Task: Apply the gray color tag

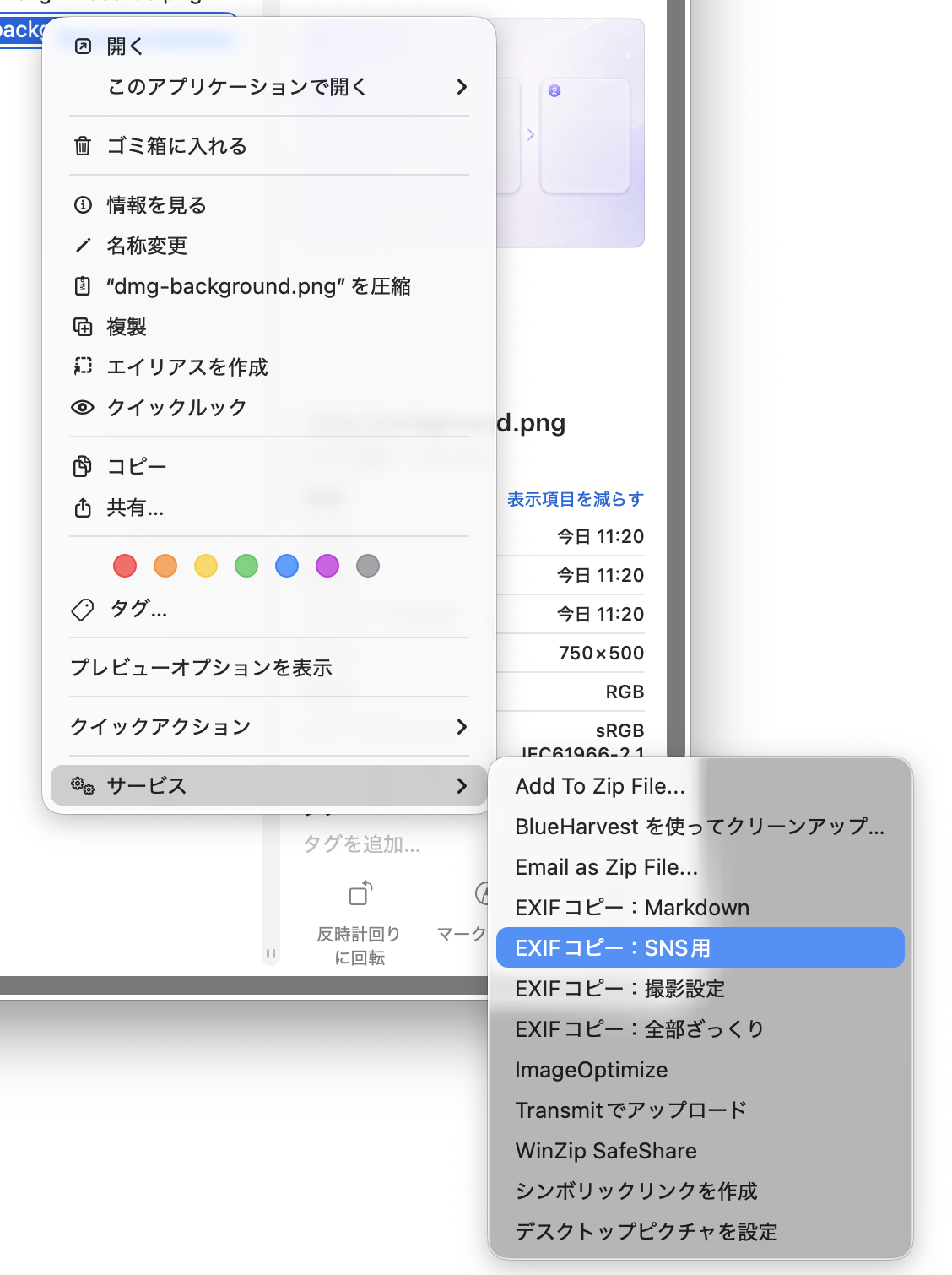Action: tap(368, 566)
